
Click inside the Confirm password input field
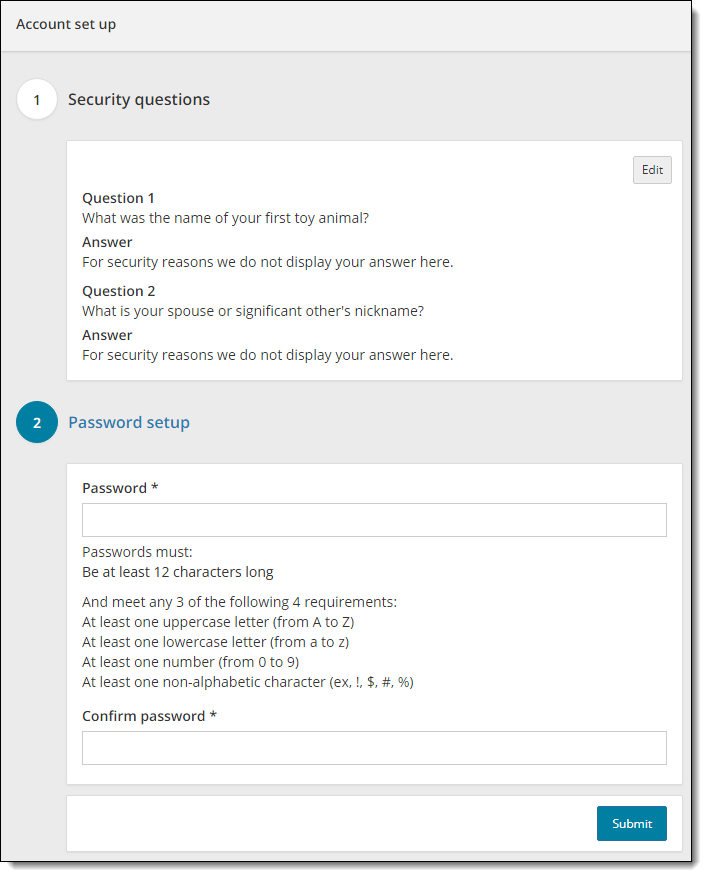tap(374, 747)
